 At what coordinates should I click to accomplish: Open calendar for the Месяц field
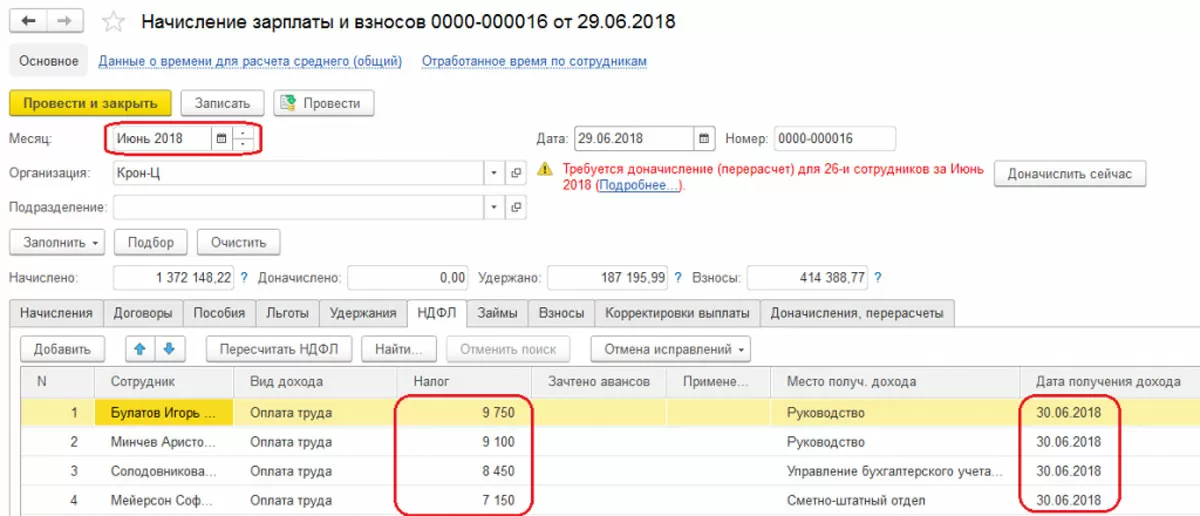220,139
